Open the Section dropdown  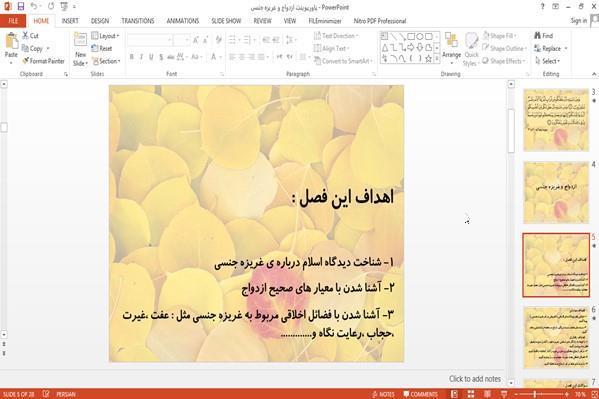(106, 61)
